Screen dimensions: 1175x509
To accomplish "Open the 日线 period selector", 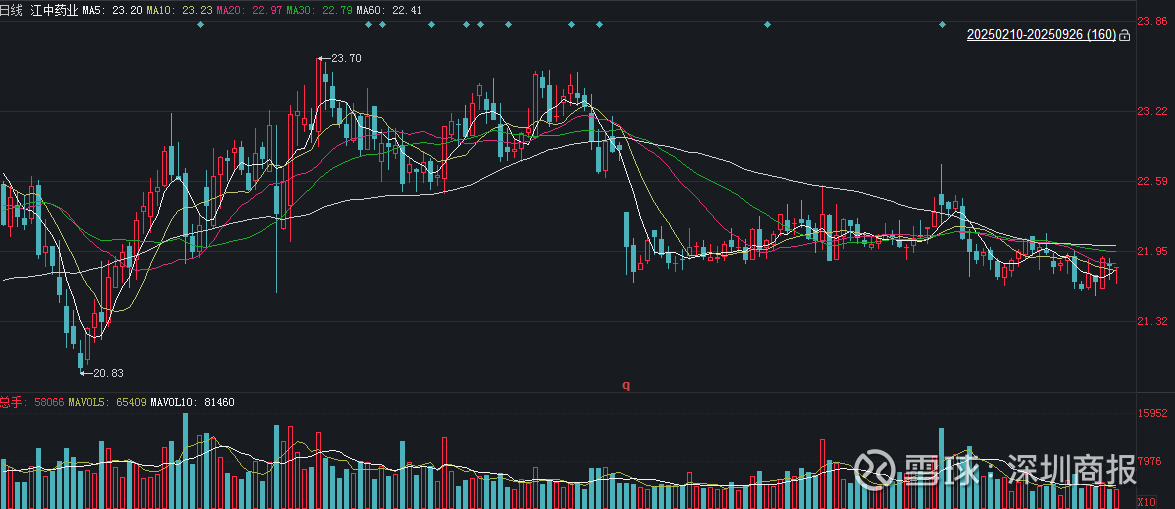I will pos(11,8).
